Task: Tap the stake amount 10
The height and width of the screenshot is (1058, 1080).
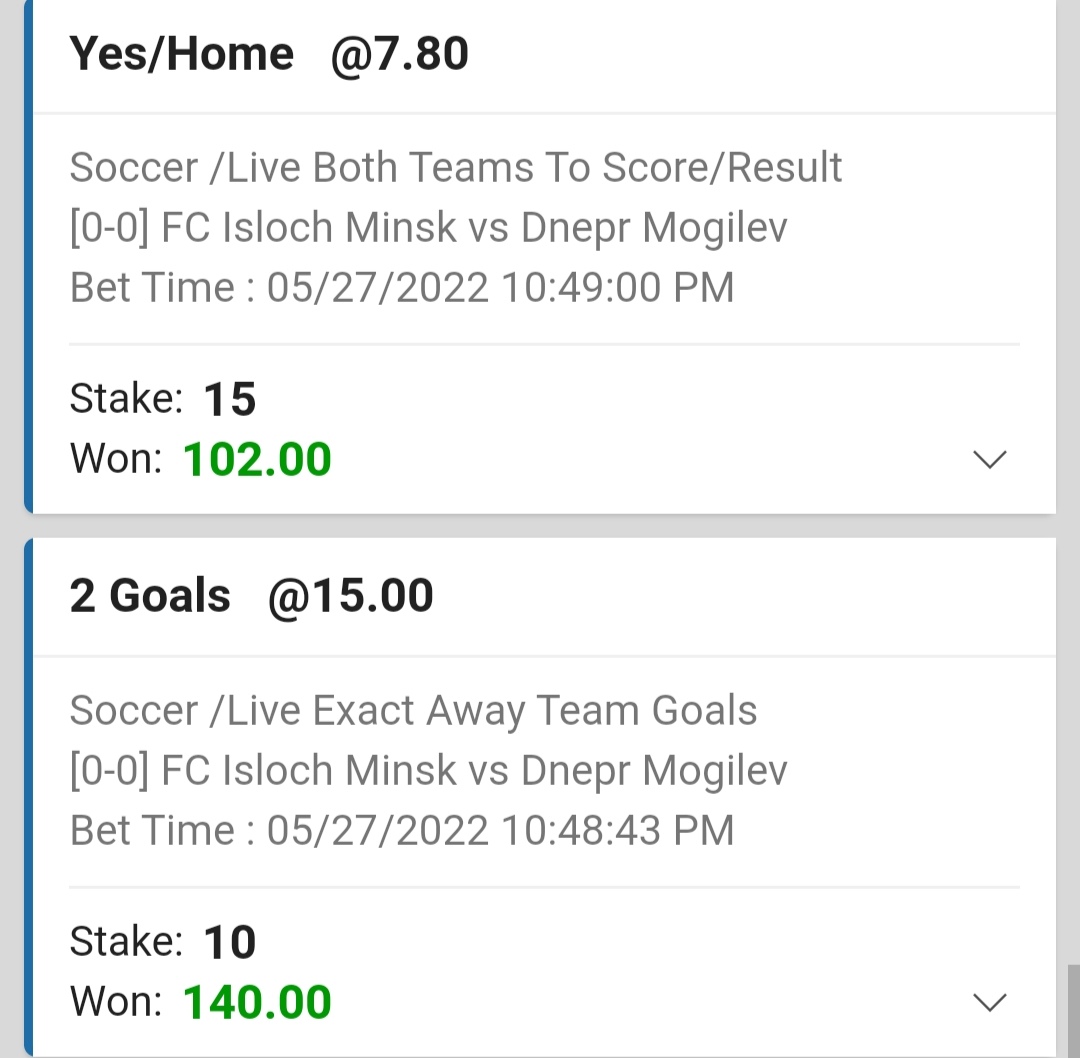Action: click(230, 942)
